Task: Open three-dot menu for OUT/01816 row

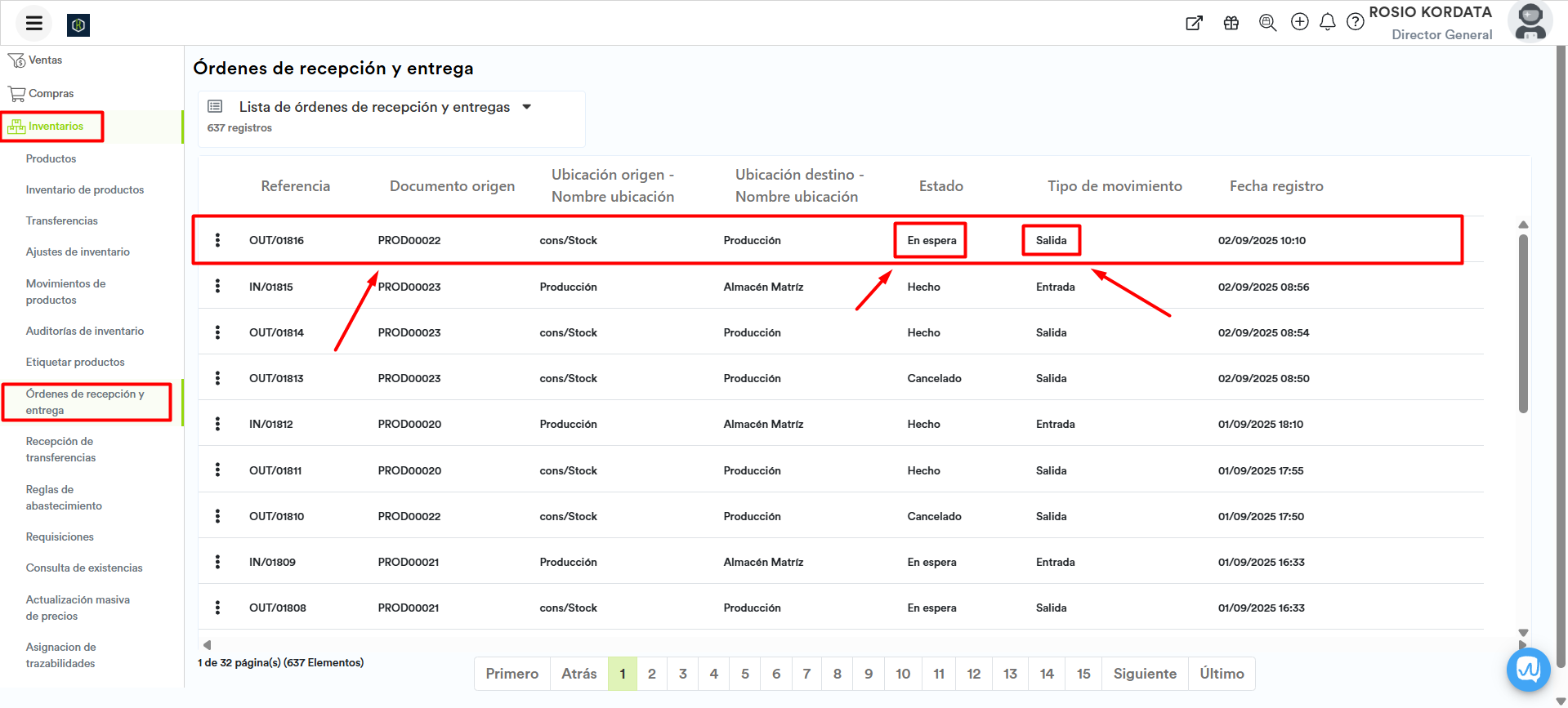Action: [217, 240]
